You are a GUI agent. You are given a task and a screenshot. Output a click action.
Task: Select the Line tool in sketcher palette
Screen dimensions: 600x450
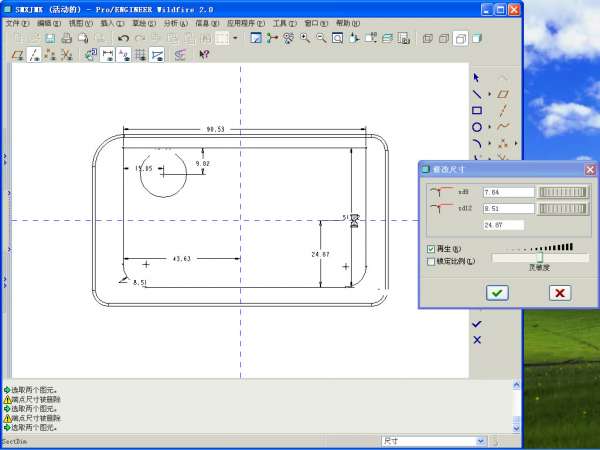point(477,94)
